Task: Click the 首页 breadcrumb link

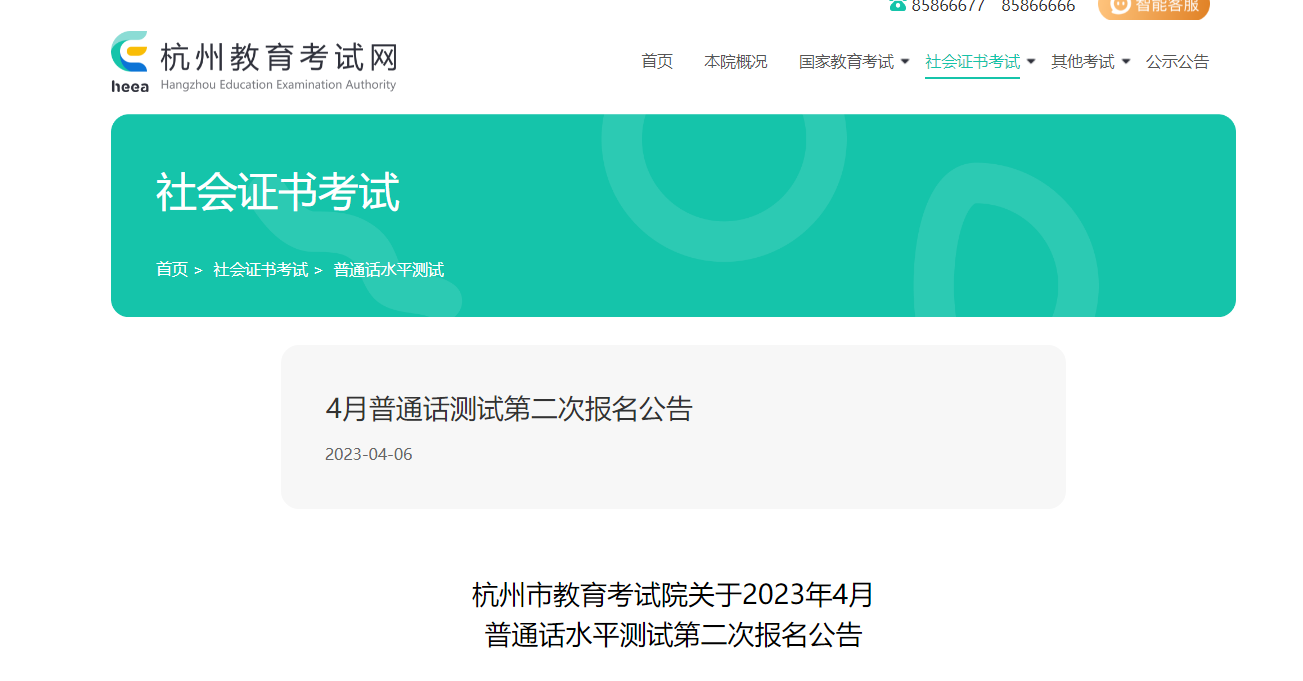Action: (172, 270)
